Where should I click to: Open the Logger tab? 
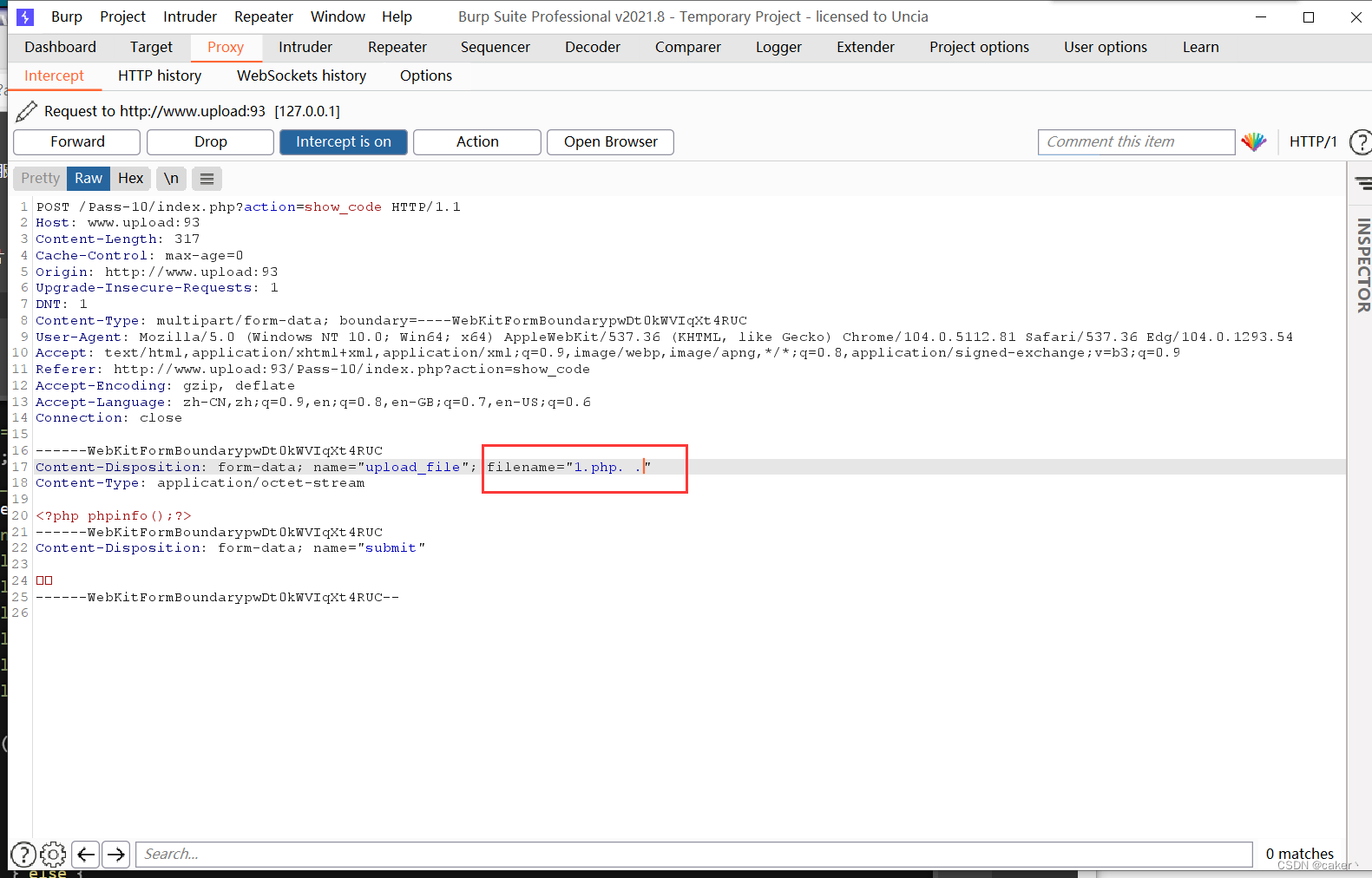pyautogui.click(x=778, y=47)
